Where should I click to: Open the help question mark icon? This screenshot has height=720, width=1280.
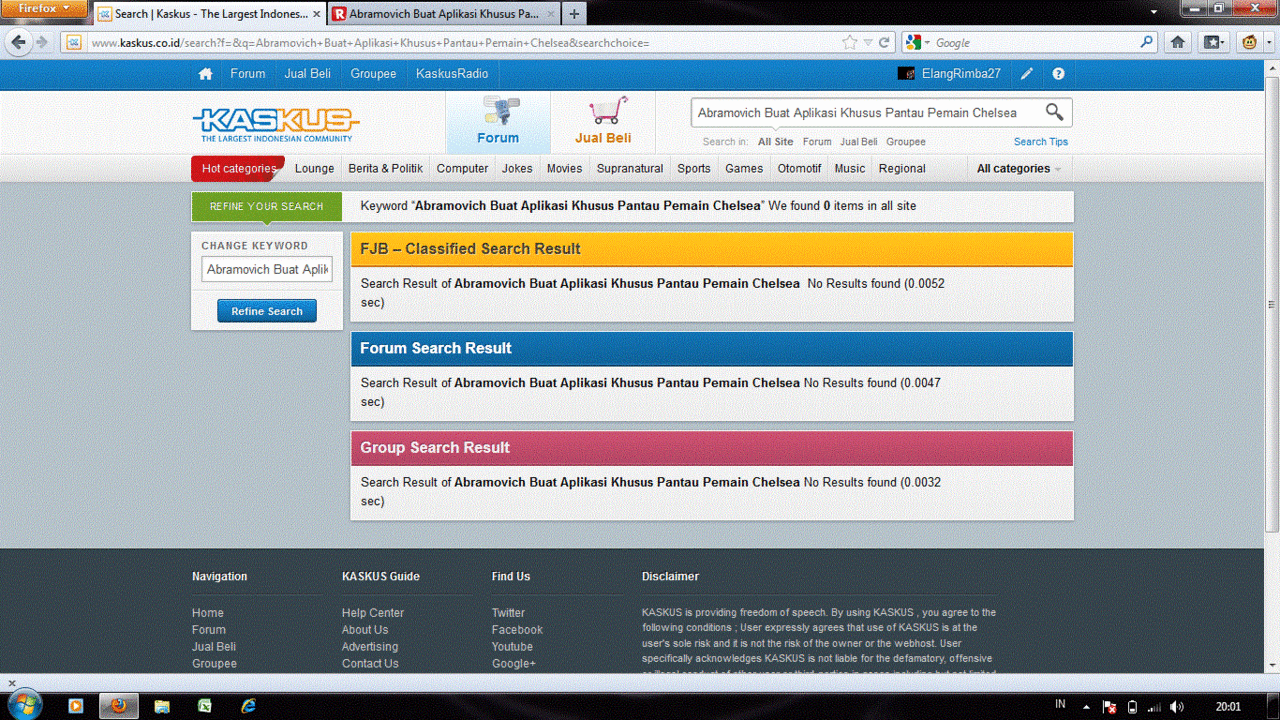point(1058,74)
